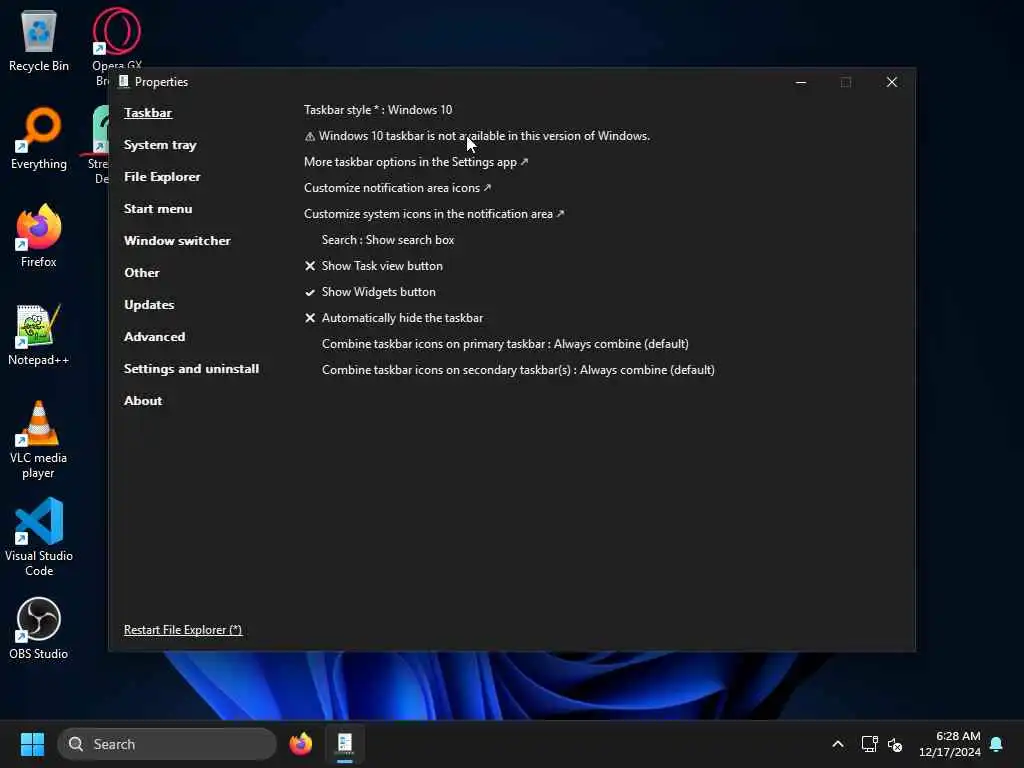The width and height of the screenshot is (1024, 768).
Task: Launch Firefox from the desktop
Action: pyautogui.click(x=39, y=236)
